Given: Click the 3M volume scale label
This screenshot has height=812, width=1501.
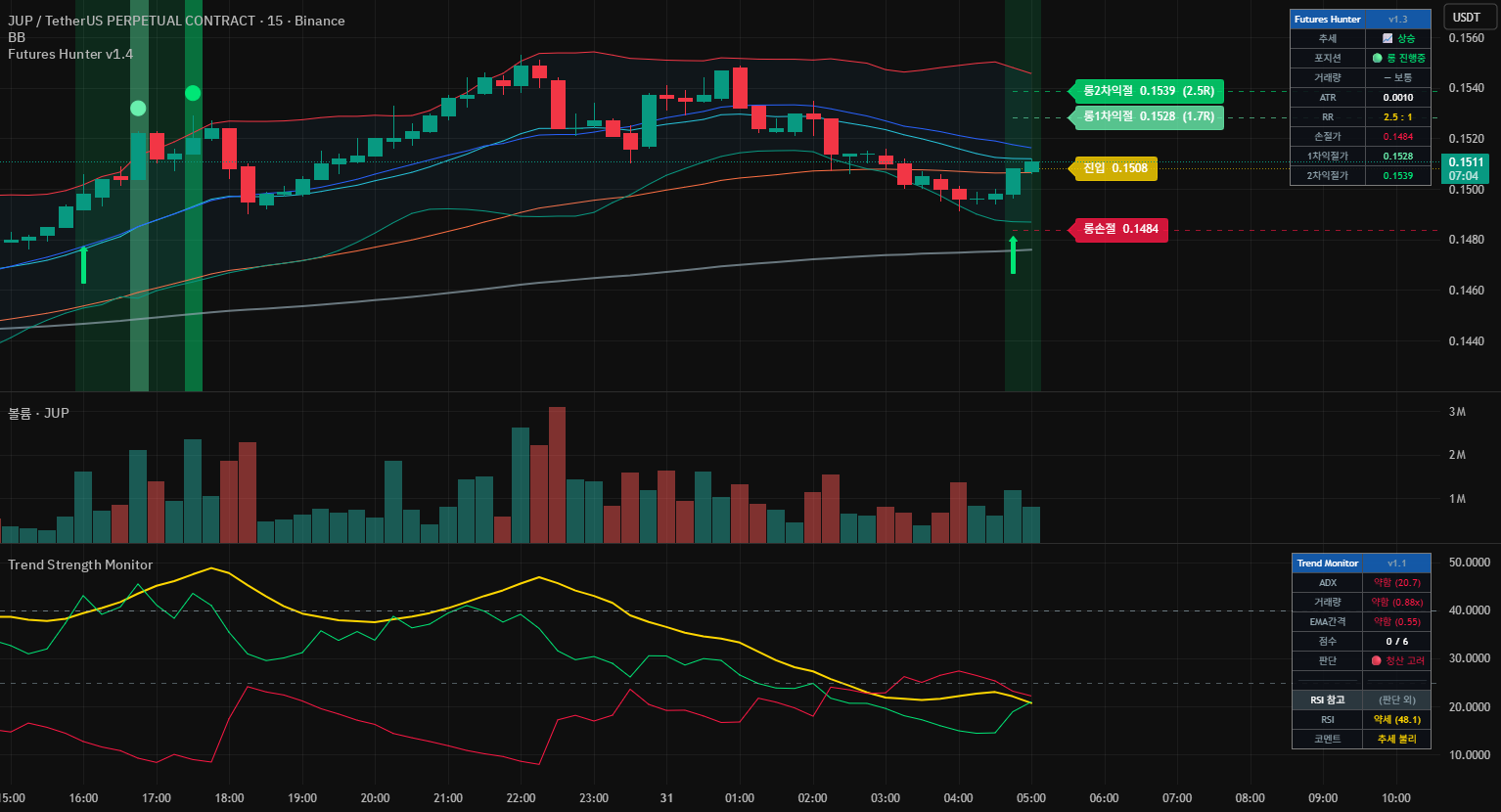Looking at the screenshot, I should (x=1457, y=412).
